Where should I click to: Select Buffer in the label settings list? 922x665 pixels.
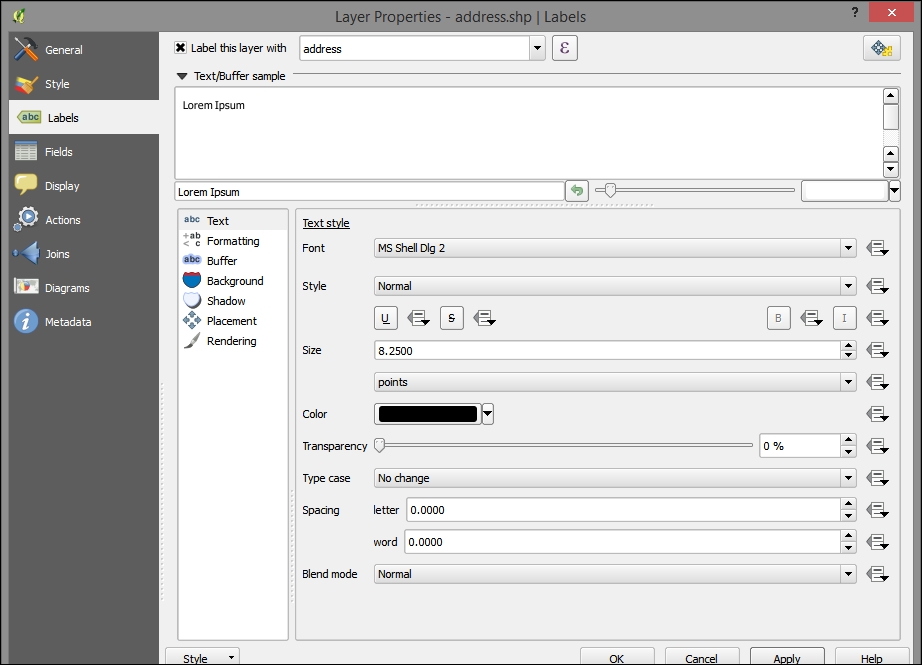(x=221, y=261)
